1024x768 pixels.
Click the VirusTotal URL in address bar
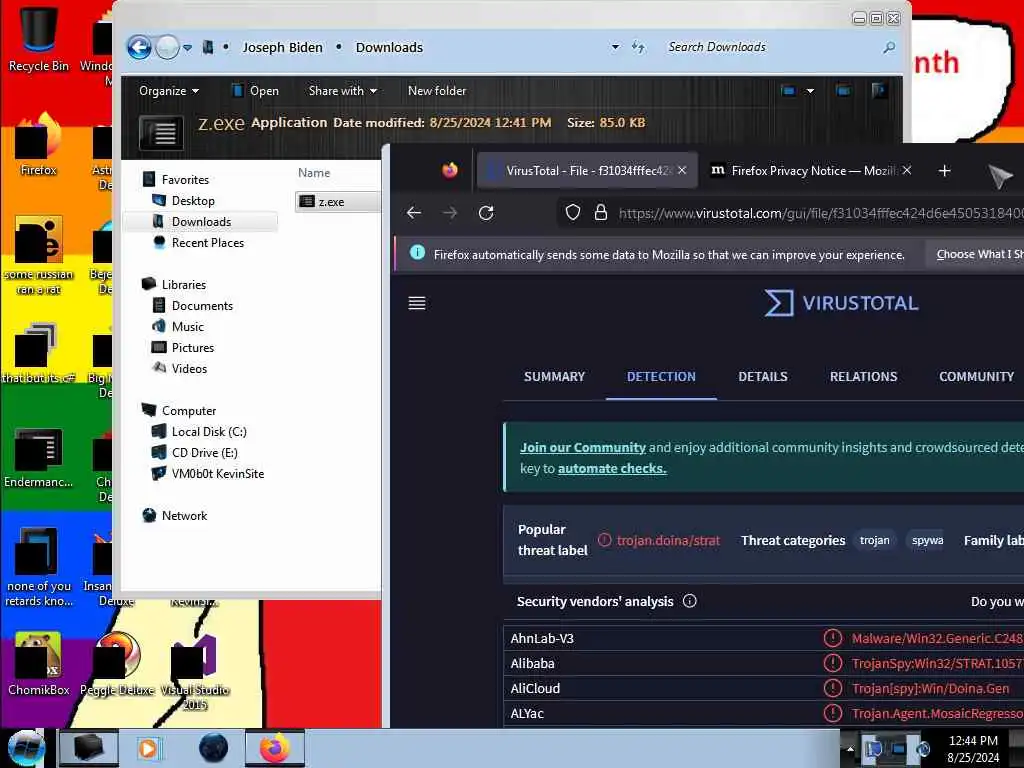(x=821, y=214)
